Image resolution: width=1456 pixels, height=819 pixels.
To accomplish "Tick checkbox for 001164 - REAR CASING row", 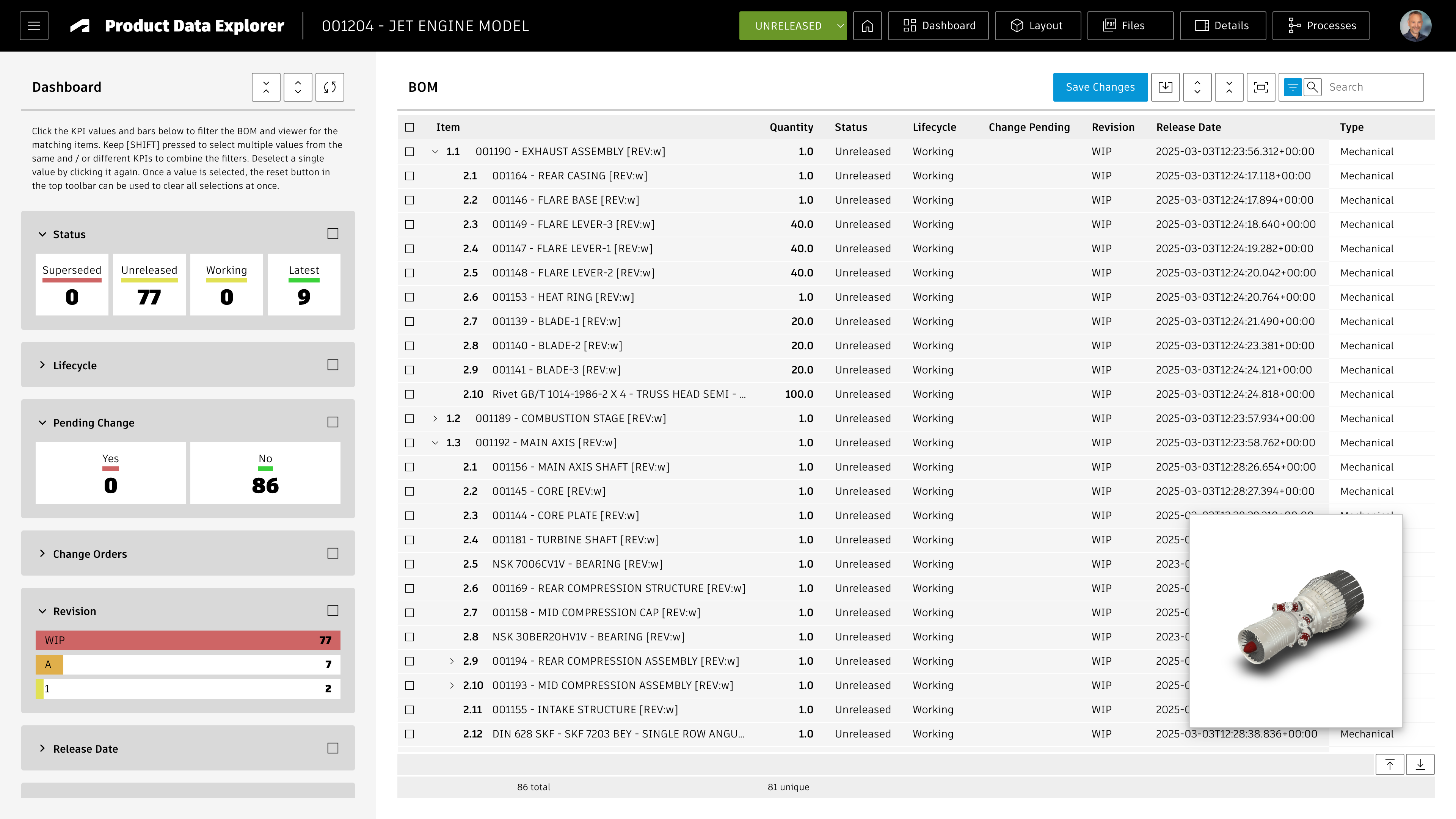I will 410,176.
